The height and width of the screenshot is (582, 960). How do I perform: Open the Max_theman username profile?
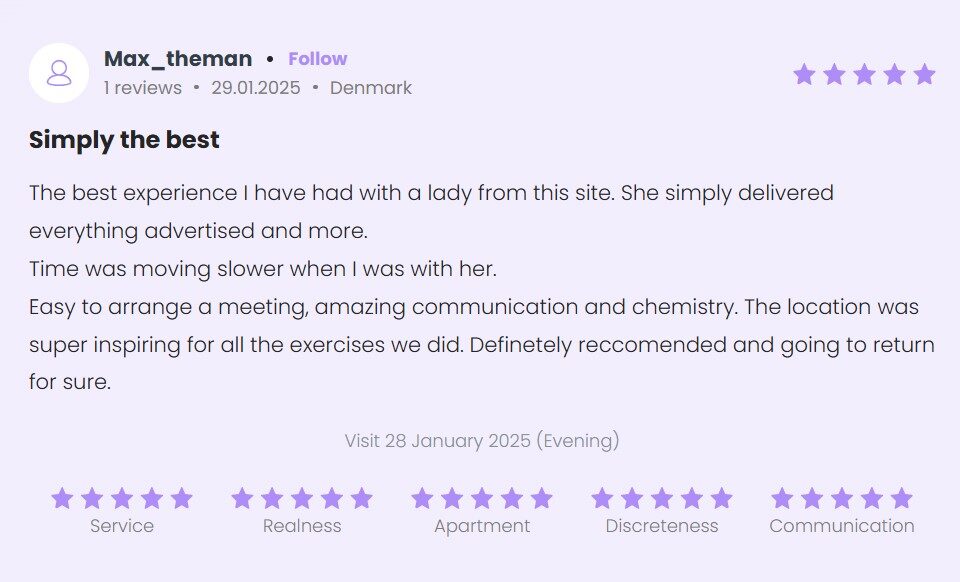click(178, 59)
